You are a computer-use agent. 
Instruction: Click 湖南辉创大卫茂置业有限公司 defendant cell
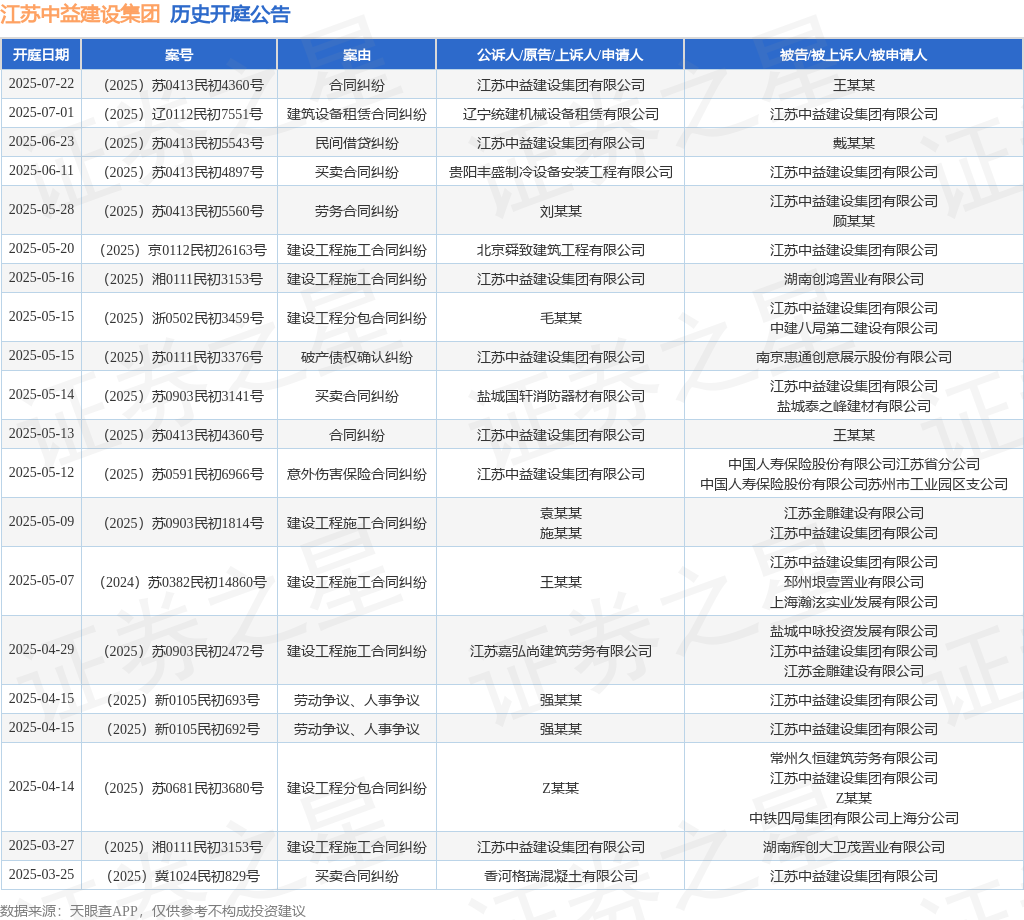tap(854, 847)
